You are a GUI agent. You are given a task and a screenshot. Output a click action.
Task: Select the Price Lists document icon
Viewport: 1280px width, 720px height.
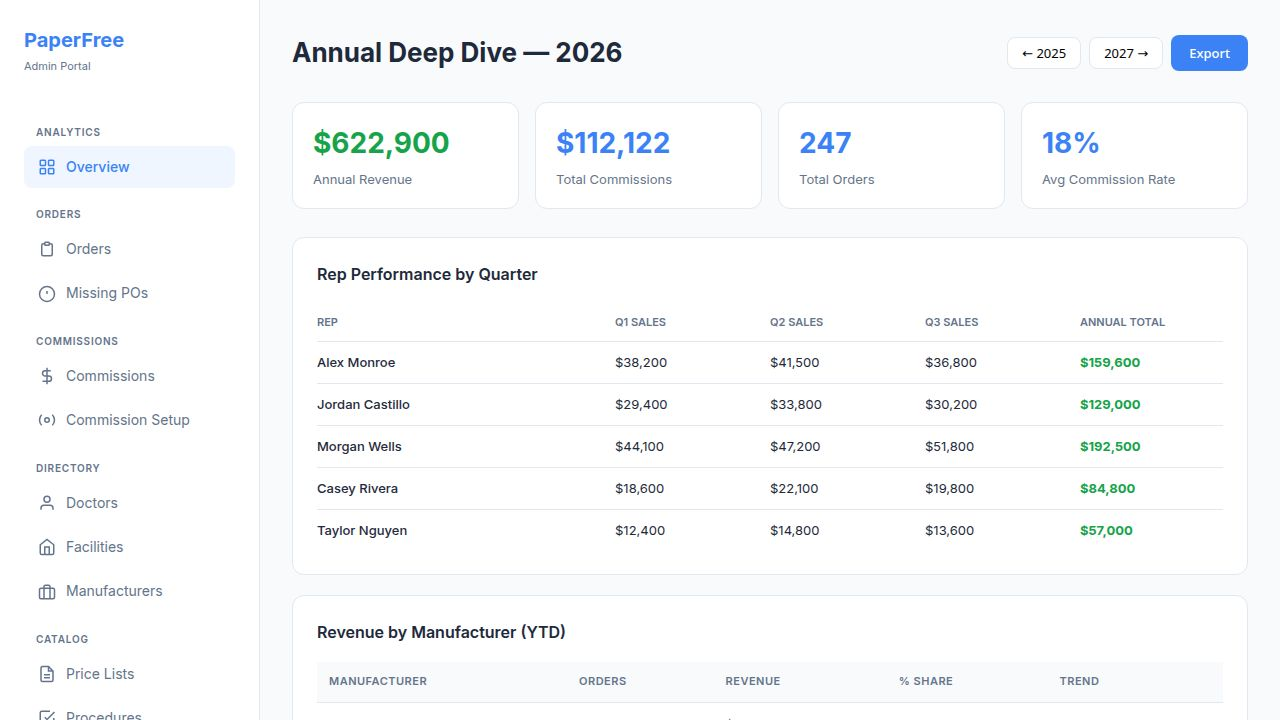(47, 673)
